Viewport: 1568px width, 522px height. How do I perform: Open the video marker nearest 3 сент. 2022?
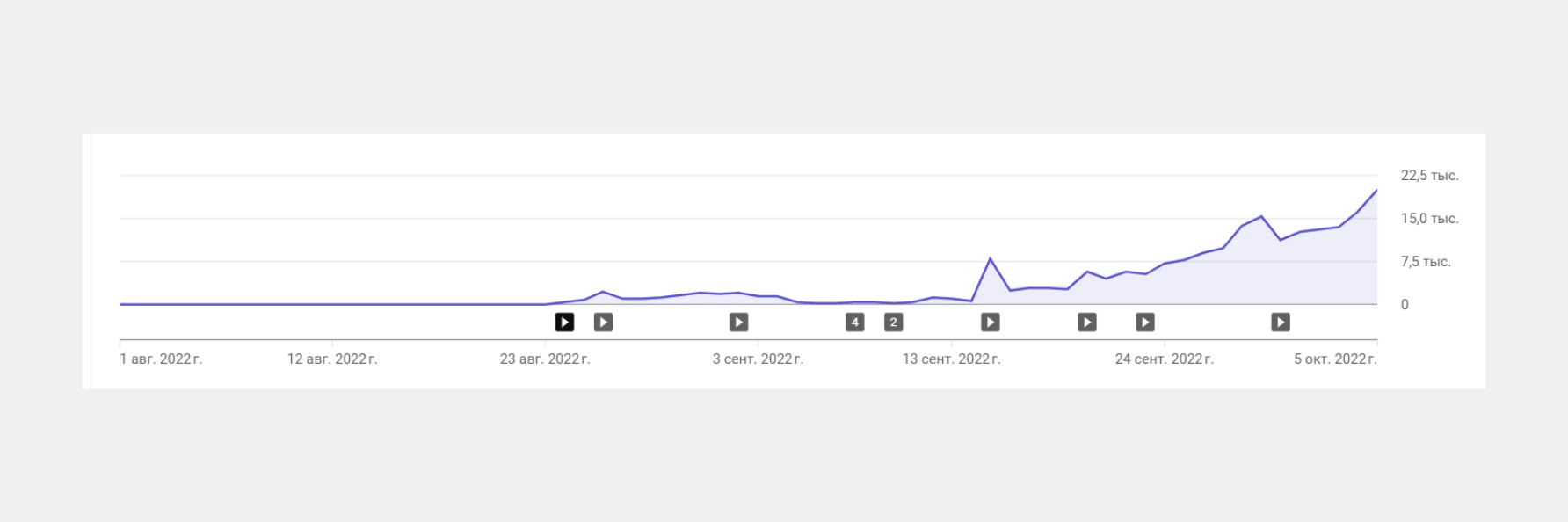[x=738, y=323]
